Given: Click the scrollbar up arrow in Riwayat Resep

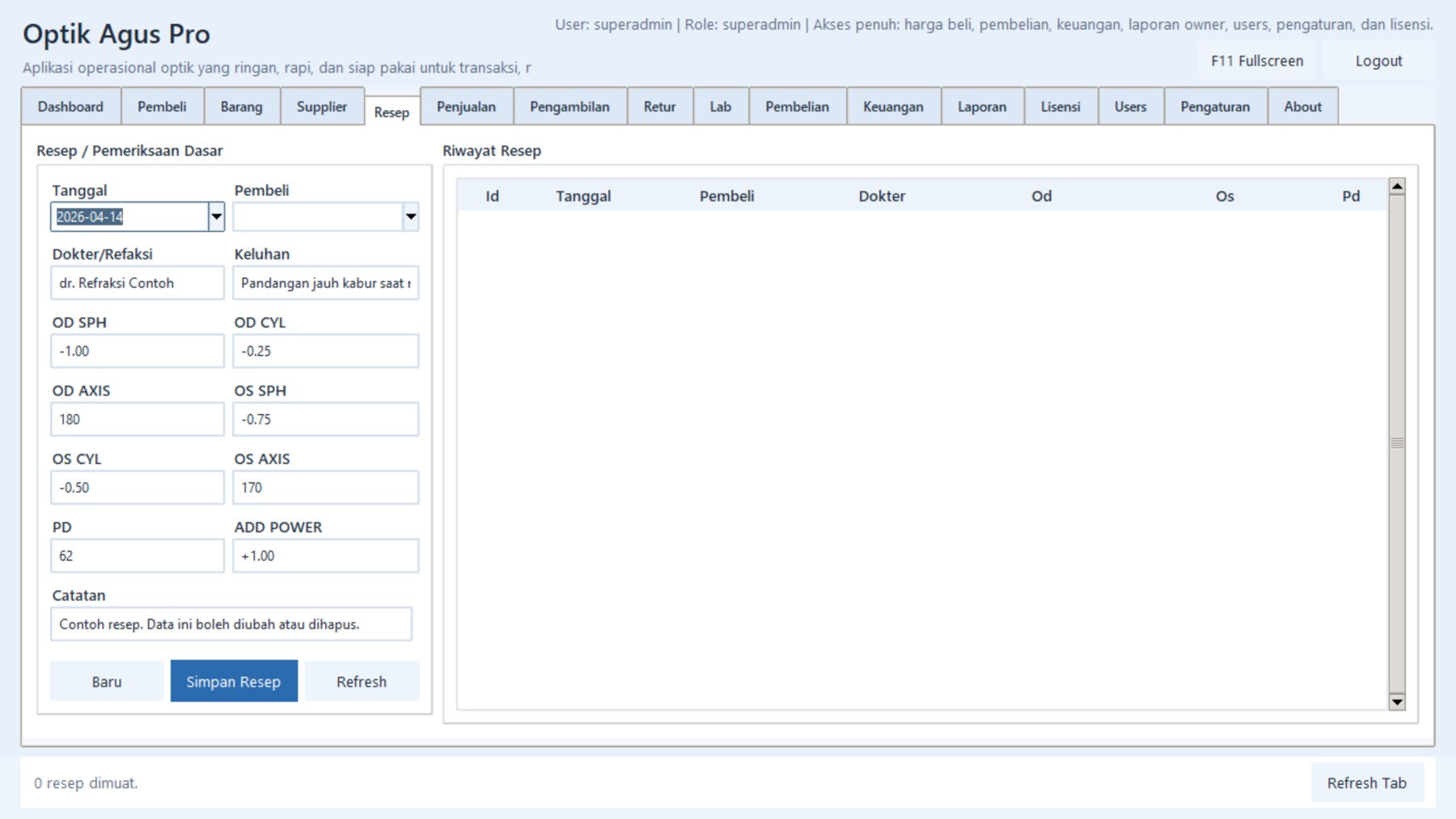Looking at the screenshot, I should [x=1397, y=187].
